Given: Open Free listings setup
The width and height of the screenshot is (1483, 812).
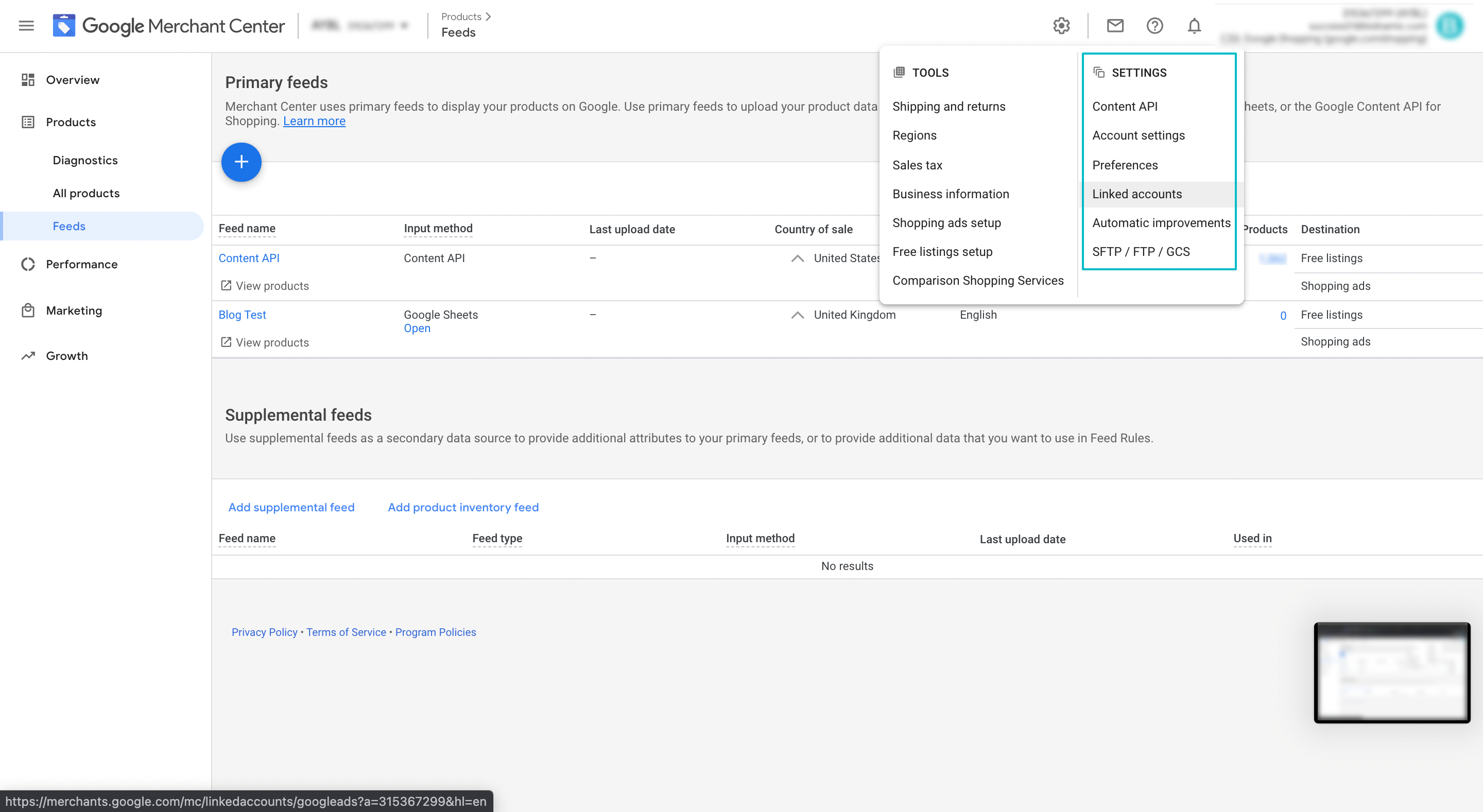Looking at the screenshot, I should click(x=942, y=251).
